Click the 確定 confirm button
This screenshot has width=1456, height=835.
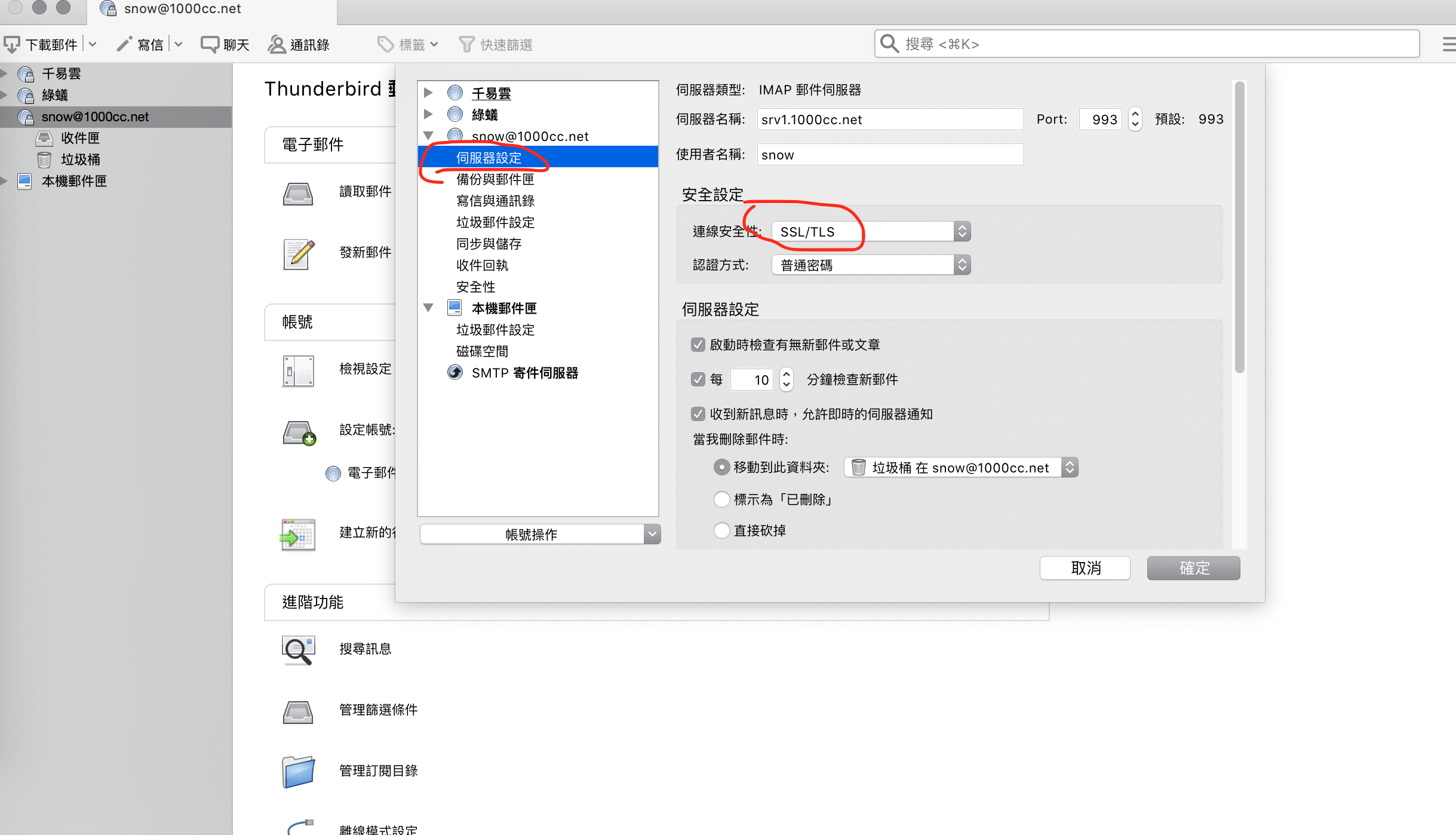click(1194, 567)
